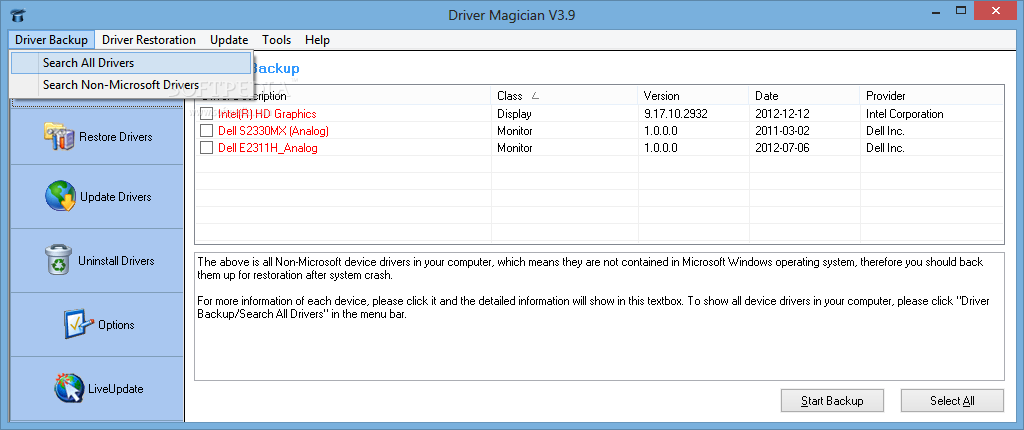Image resolution: width=1024 pixels, height=430 pixels.
Task: Tick the Dell S2330MX (Analog) checkbox
Action: pyautogui.click(x=206, y=131)
